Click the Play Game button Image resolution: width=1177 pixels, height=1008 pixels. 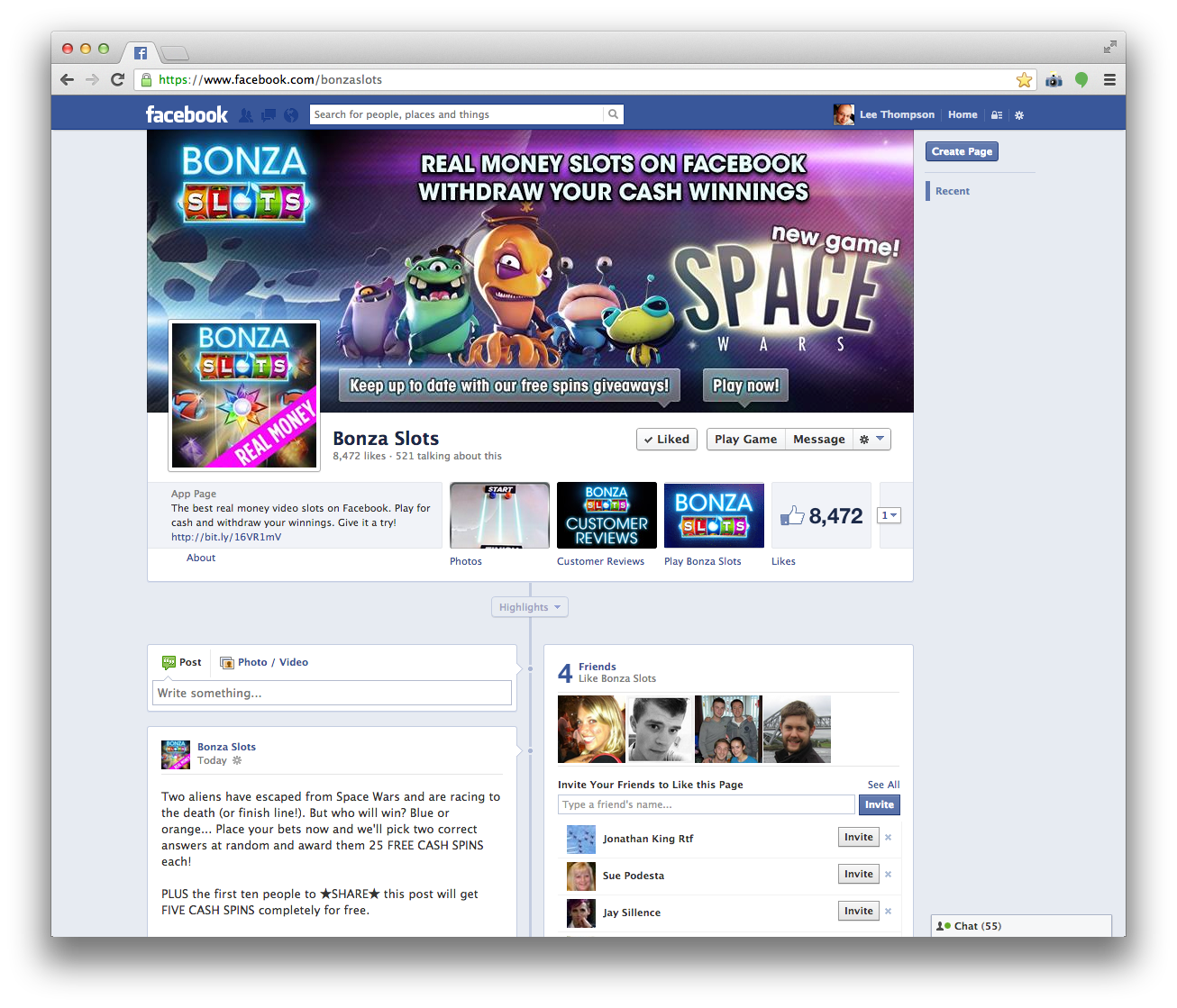pyautogui.click(x=745, y=439)
